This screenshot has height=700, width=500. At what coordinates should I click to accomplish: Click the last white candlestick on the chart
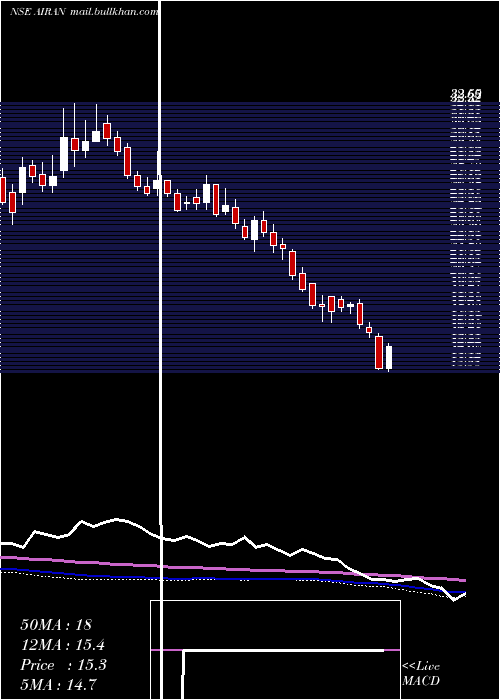coord(389,357)
